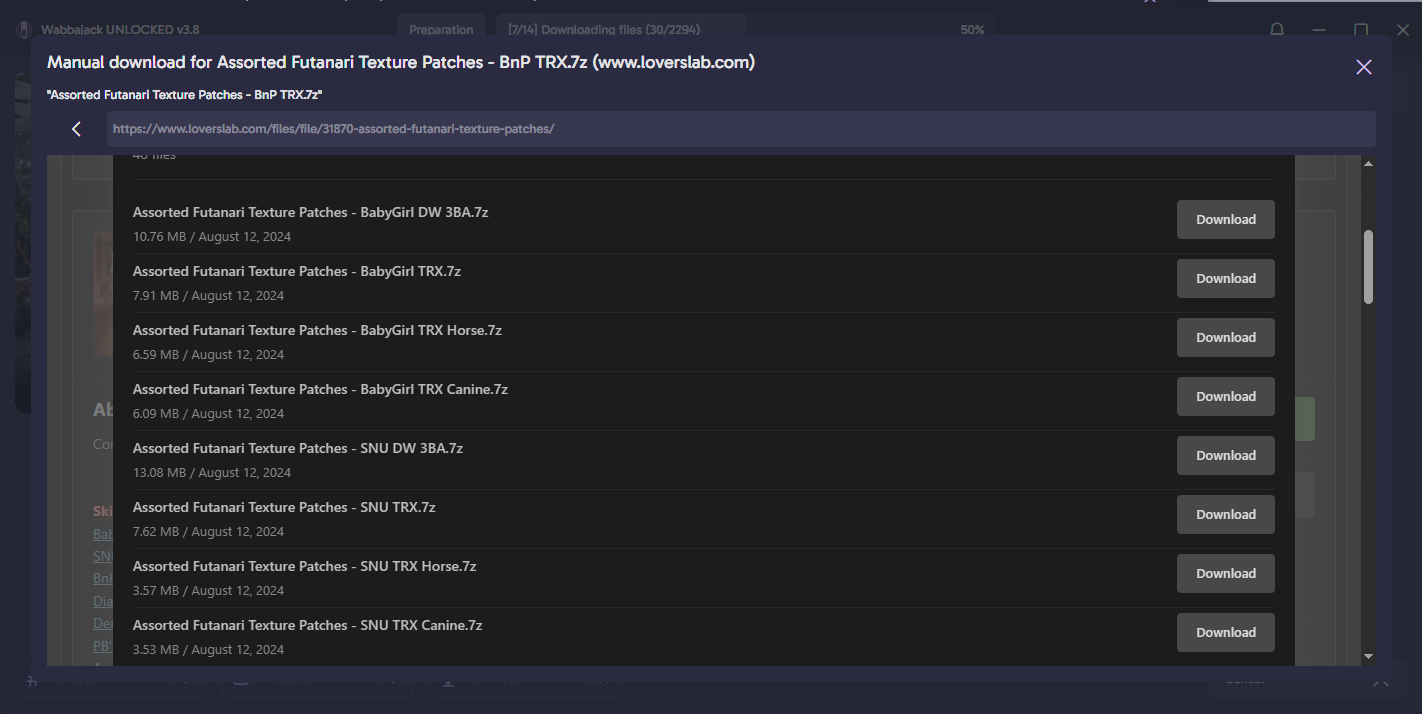The image size is (1422, 714).
Task: Download the BabyGirl TRX Canine.7z file
Action: coord(1225,396)
